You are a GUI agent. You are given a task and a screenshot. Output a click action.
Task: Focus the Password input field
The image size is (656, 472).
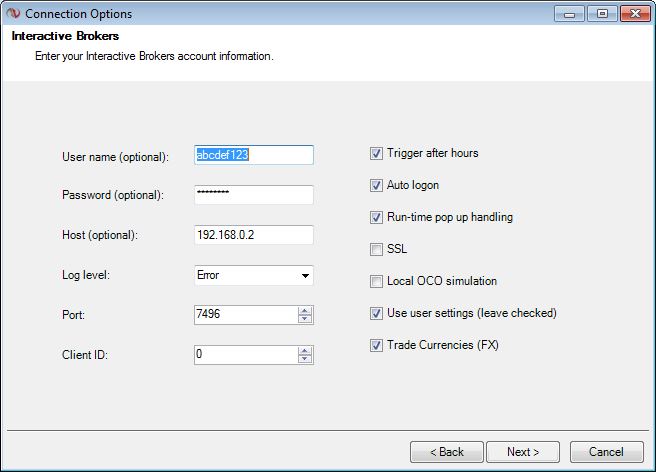[x=254, y=195]
